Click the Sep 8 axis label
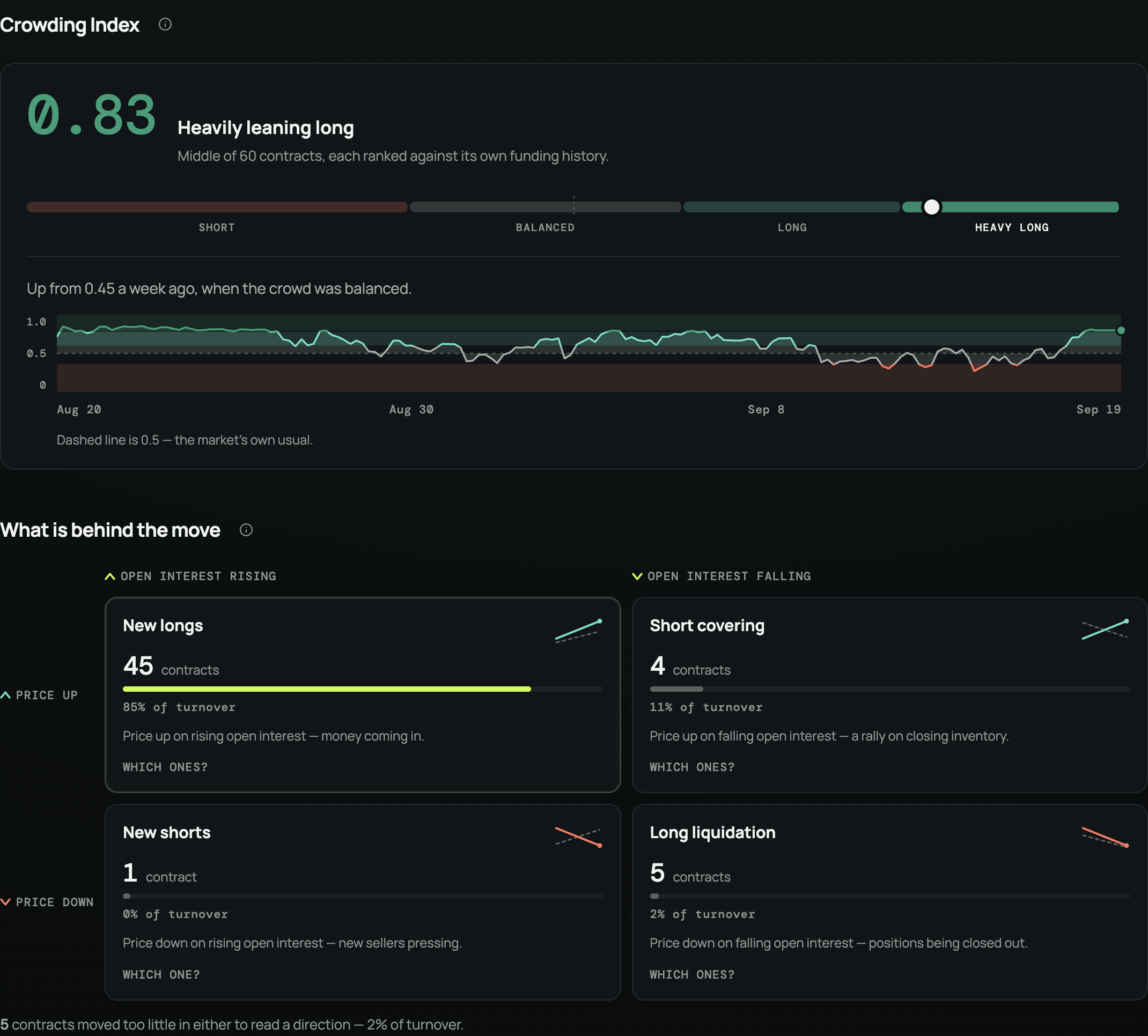The width and height of the screenshot is (1148, 1036). tap(766, 409)
